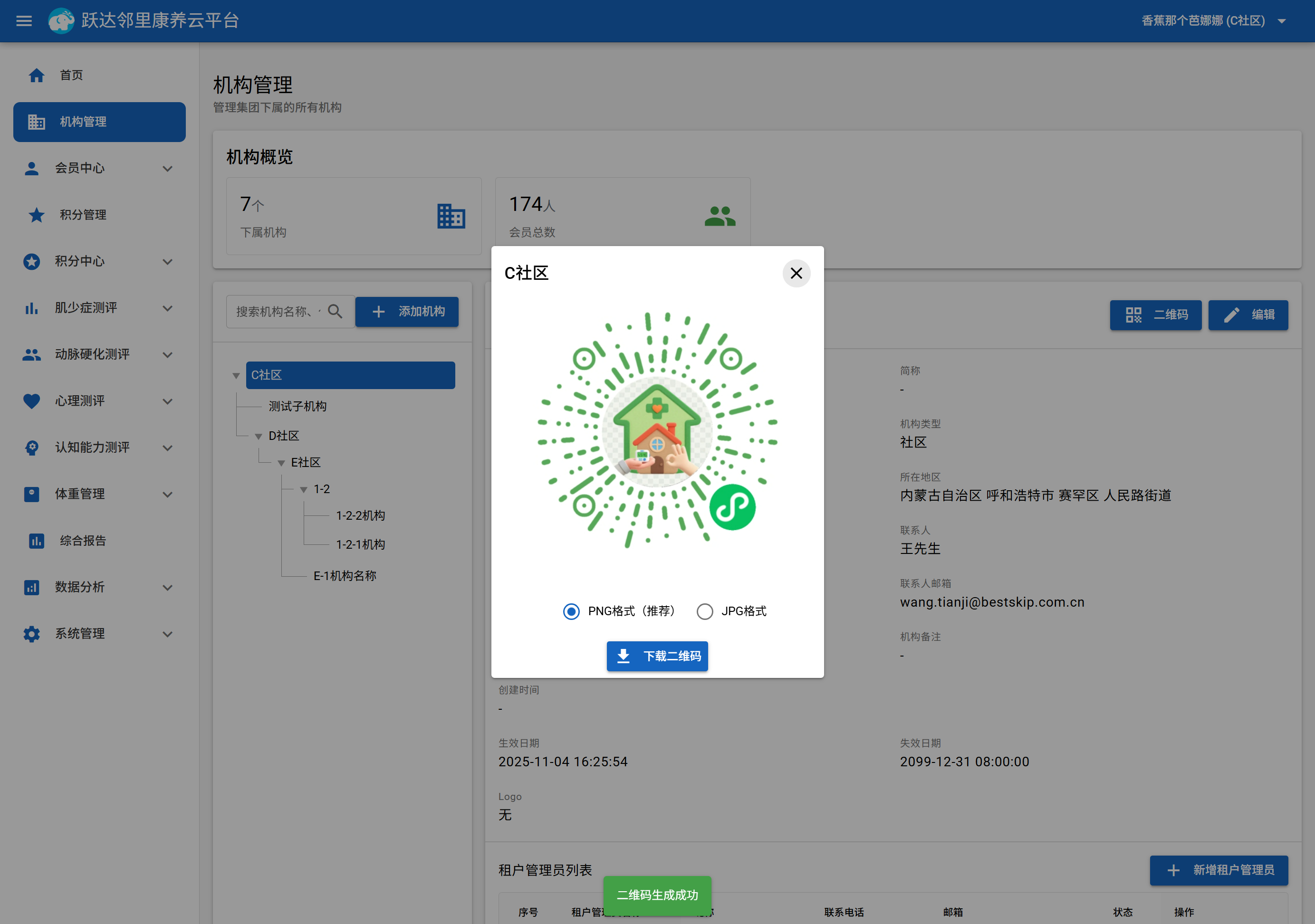Expand the 肌少症测评 submenu
Screen dimensions: 1315x924
pyautogui.click(x=167, y=309)
